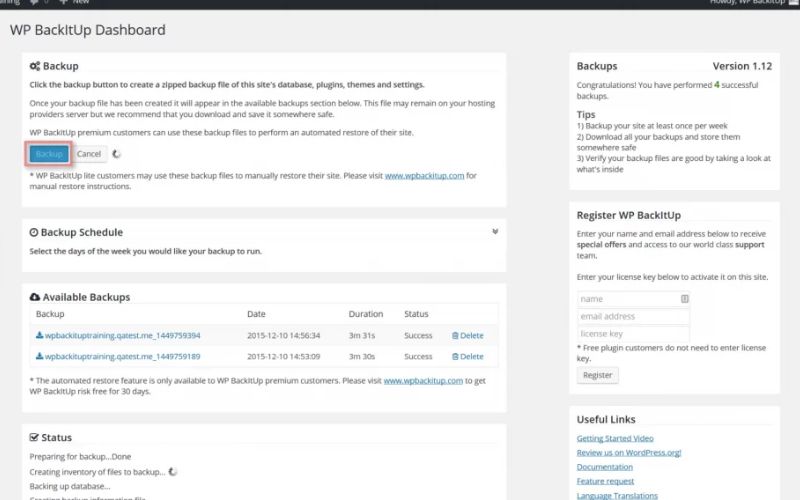Open the www.wpbackitup.com link in the Backup section
The height and width of the screenshot is (500, 800).
(x=424, y=176)
